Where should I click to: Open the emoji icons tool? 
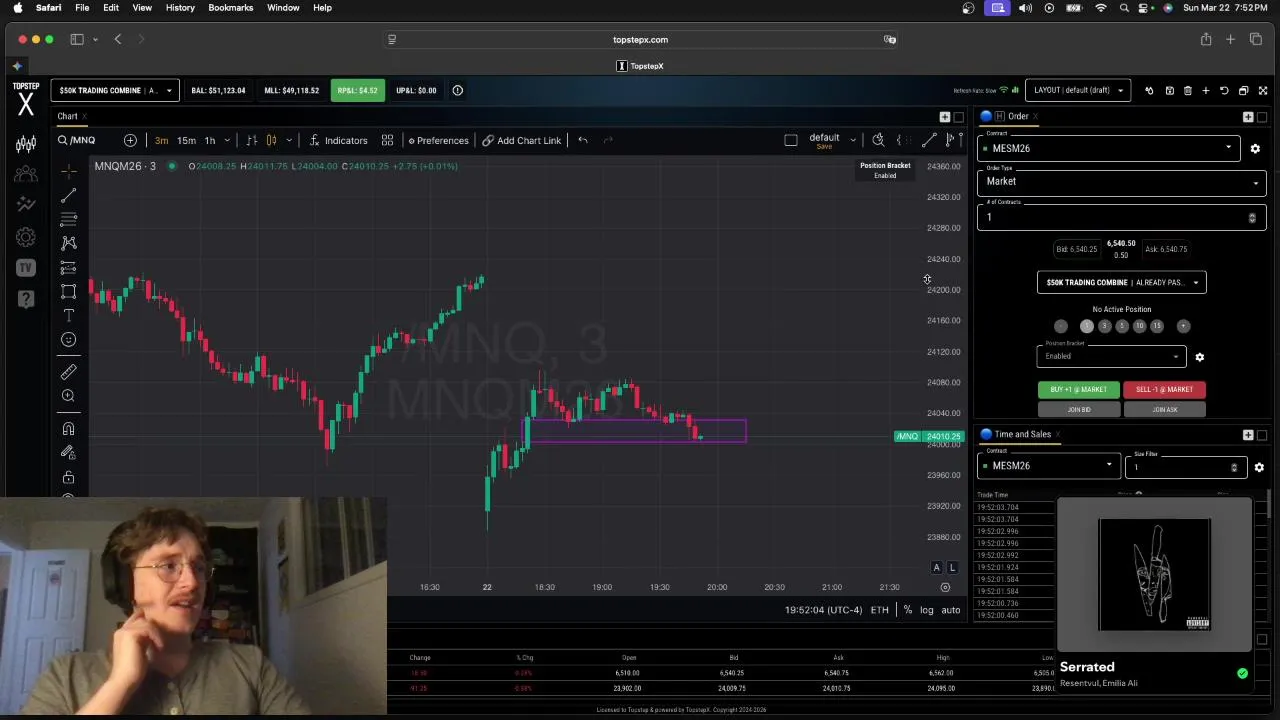click(x=68, y=340)
